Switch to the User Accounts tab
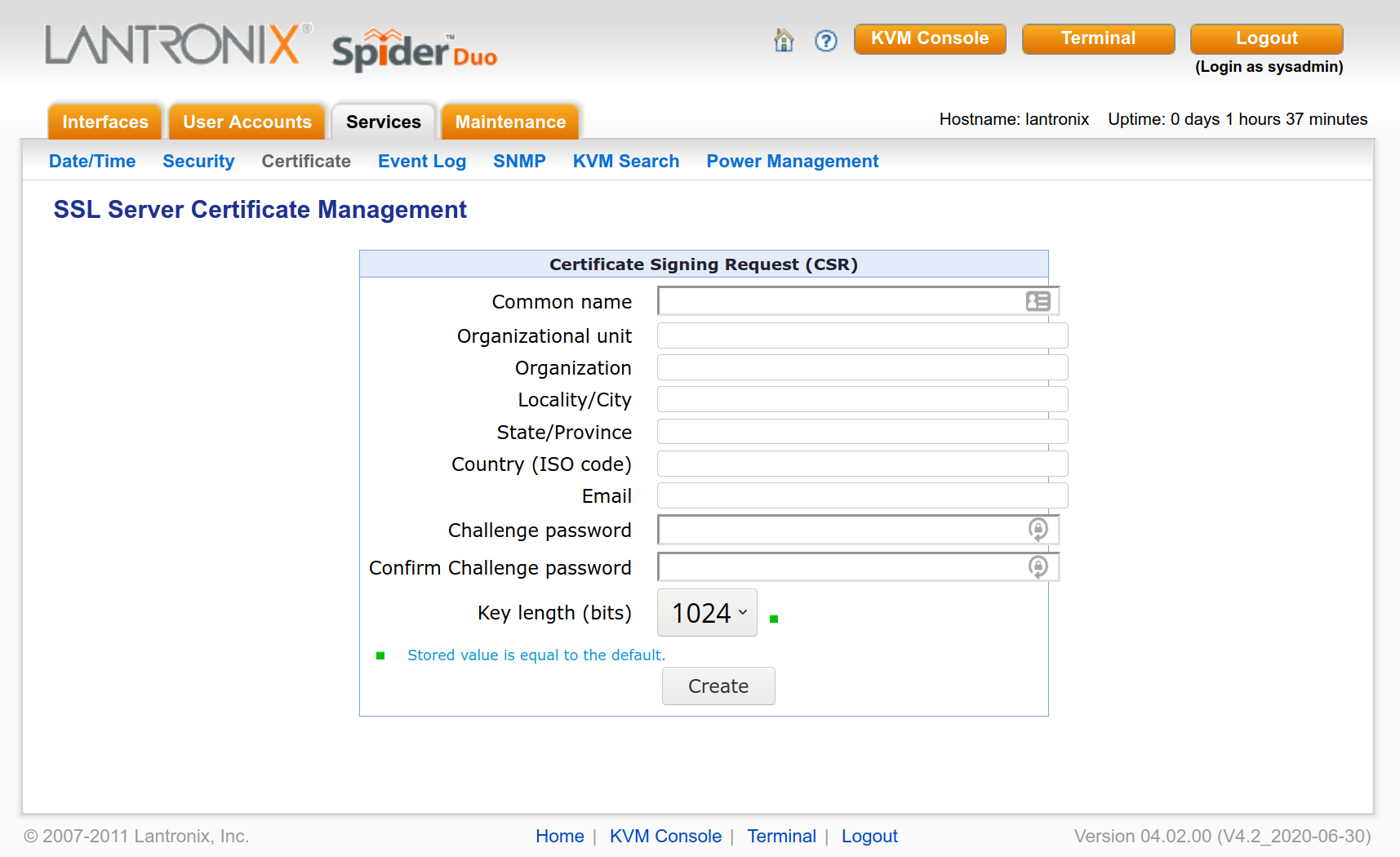This screenshot has width=1400, height=857. [x=247, y=122]
